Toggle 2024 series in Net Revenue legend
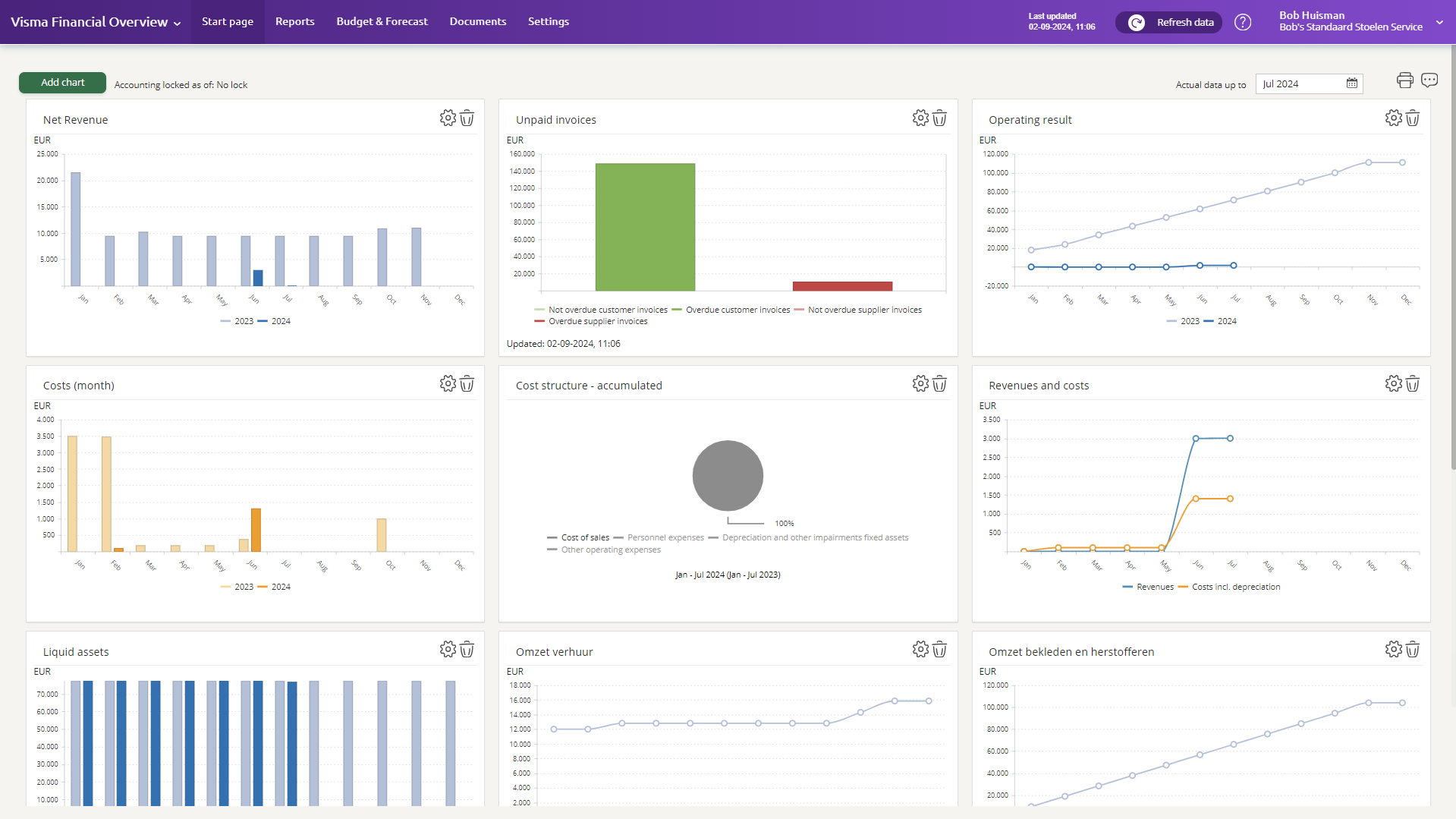 [274, 321]
